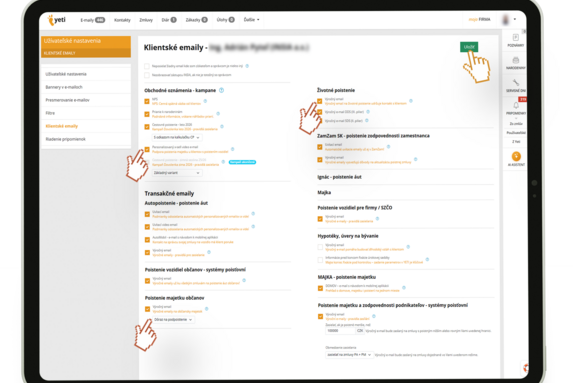Click help icon beside Obchodné oznámenia - kampane

tap(221, 90)
